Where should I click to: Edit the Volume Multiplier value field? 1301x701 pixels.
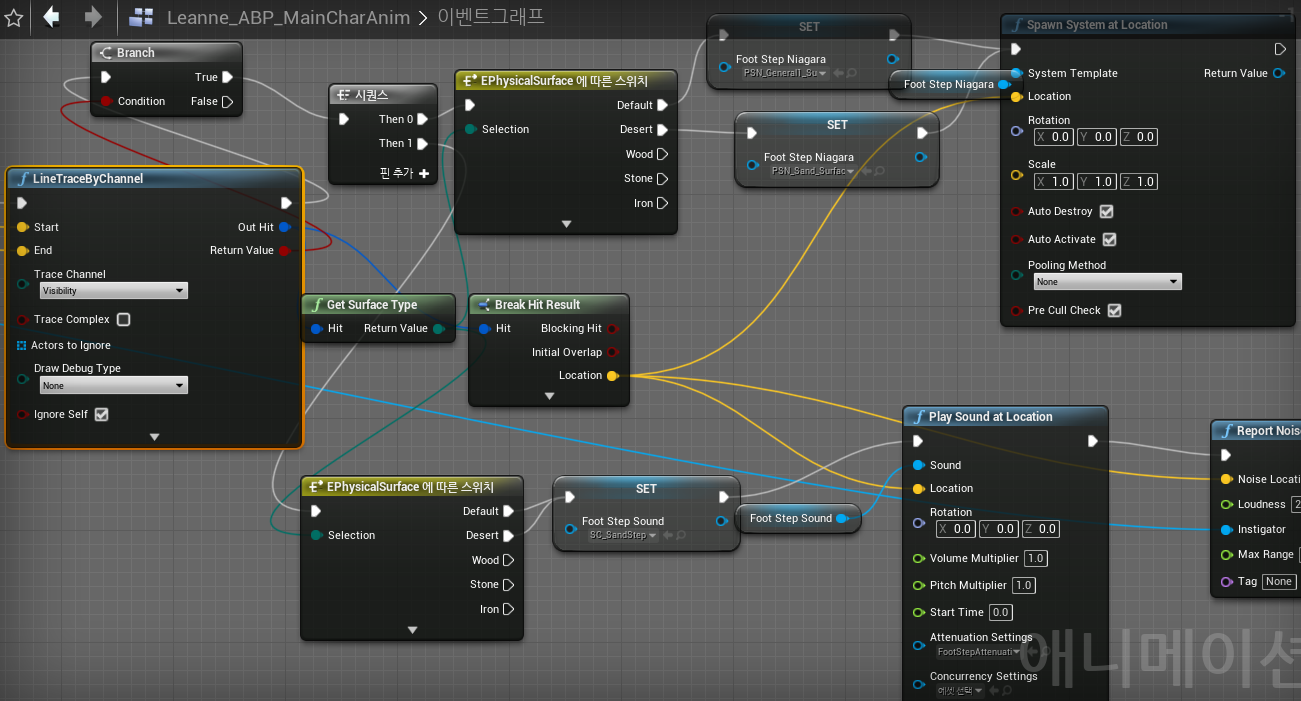(1035, 558)
